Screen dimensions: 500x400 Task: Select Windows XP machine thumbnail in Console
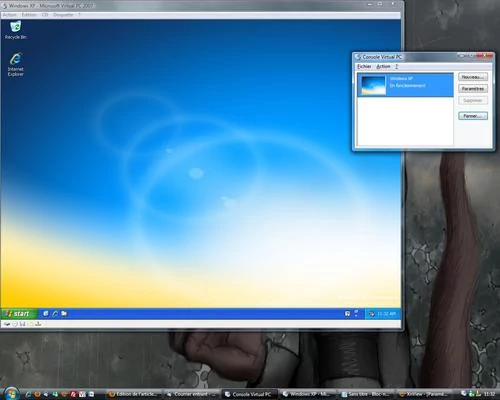[x=373, y=85]
